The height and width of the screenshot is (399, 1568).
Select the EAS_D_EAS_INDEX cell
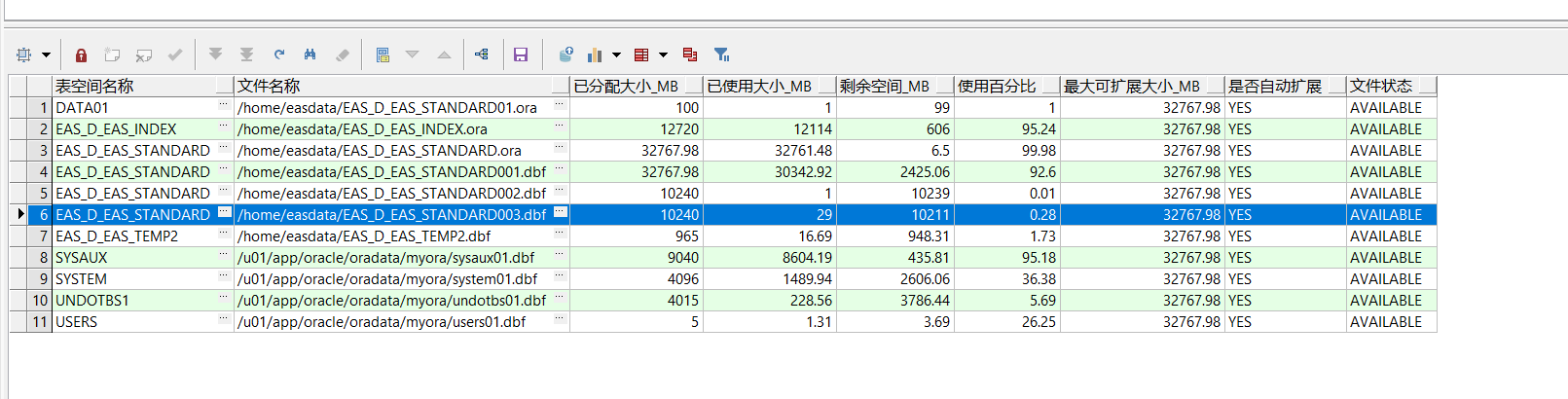143,128
